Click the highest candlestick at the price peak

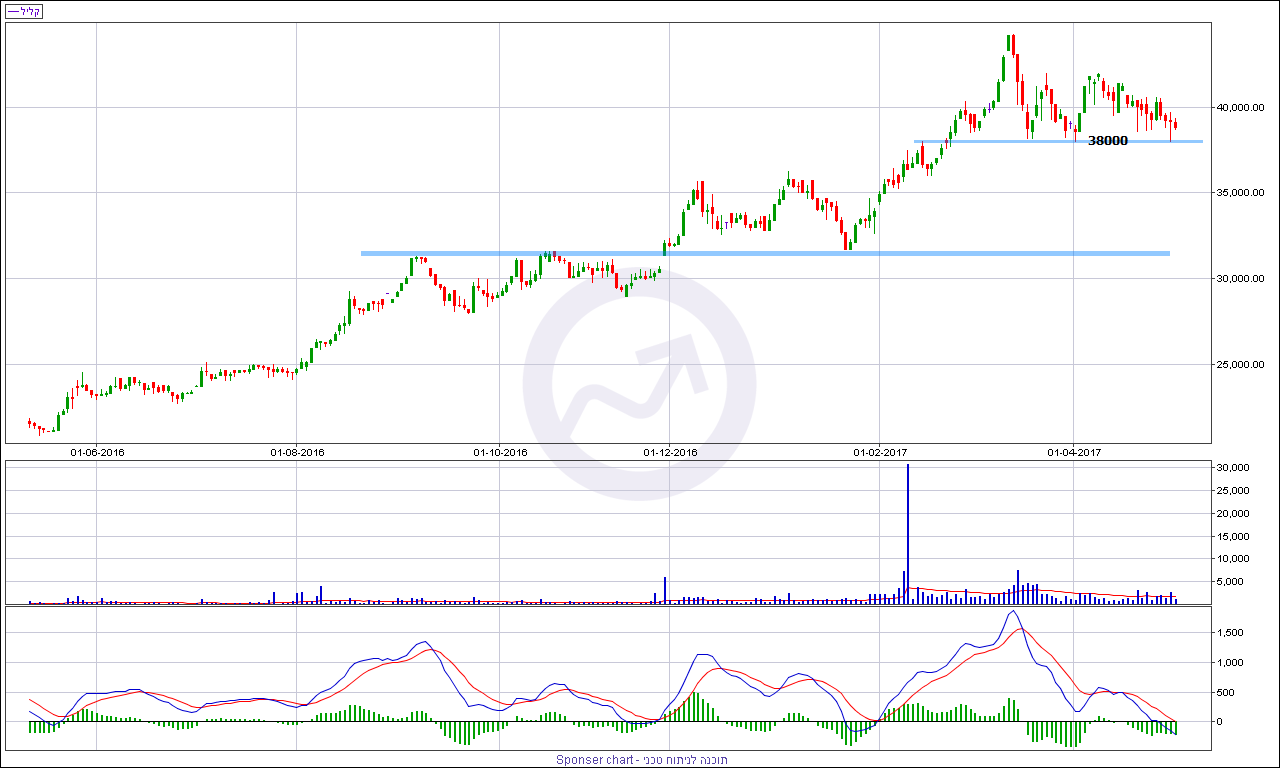(x=1013, y=46)
